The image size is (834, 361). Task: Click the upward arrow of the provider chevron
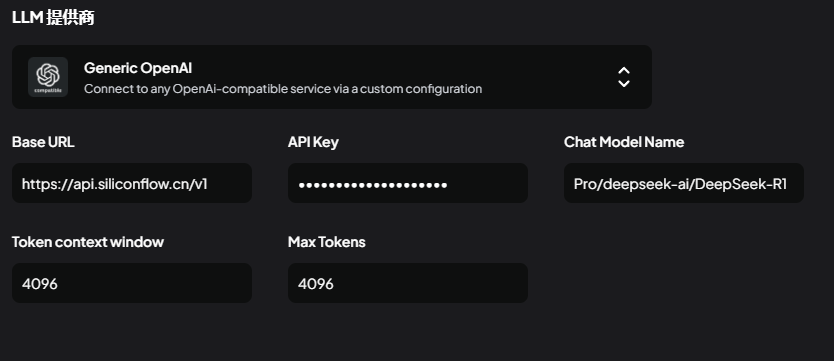pos(623,71)
